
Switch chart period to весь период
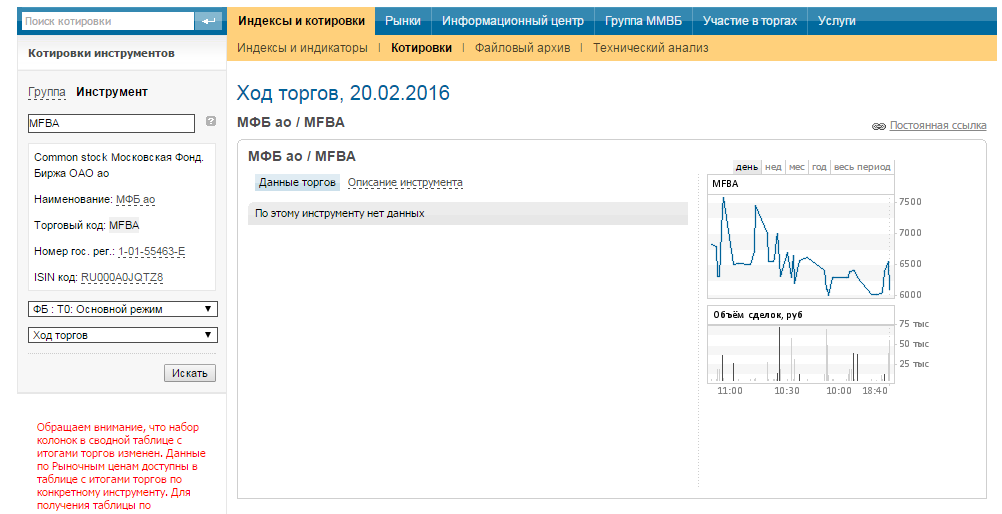861,167
